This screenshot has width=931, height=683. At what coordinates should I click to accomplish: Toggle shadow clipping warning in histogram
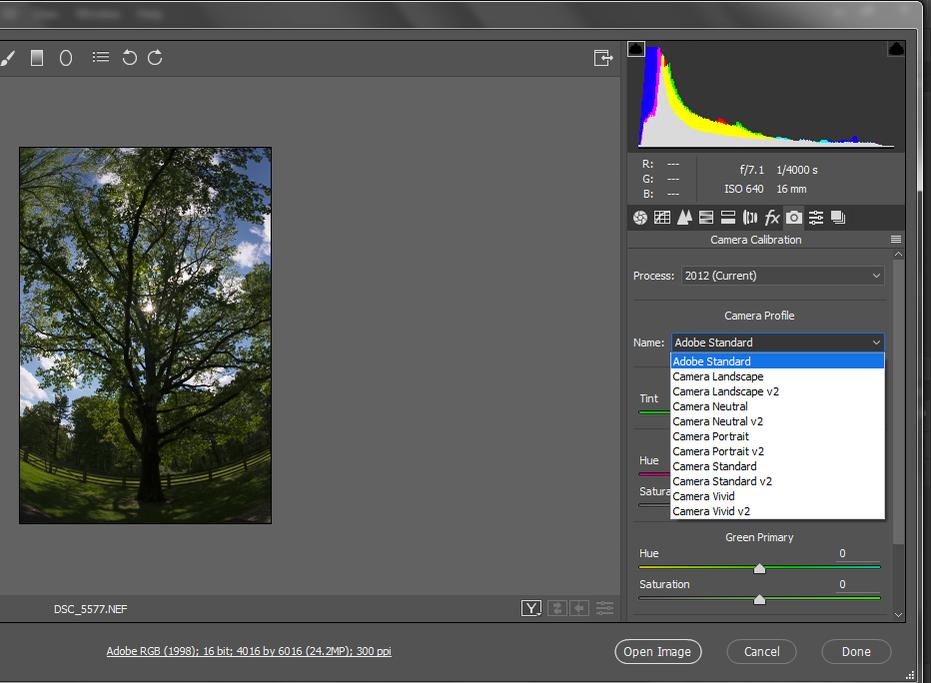pyautogui.click(x=636, y=49)
